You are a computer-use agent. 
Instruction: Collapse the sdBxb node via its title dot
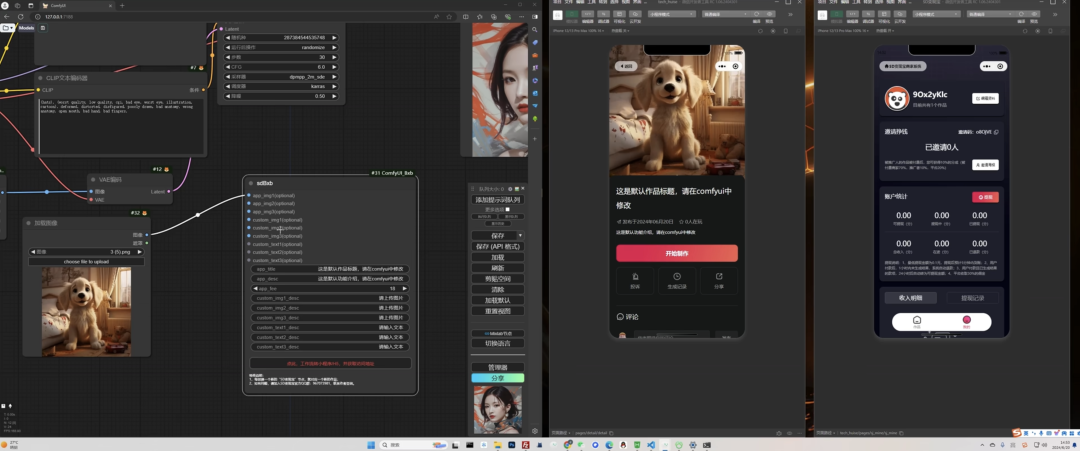click(251, 183)
